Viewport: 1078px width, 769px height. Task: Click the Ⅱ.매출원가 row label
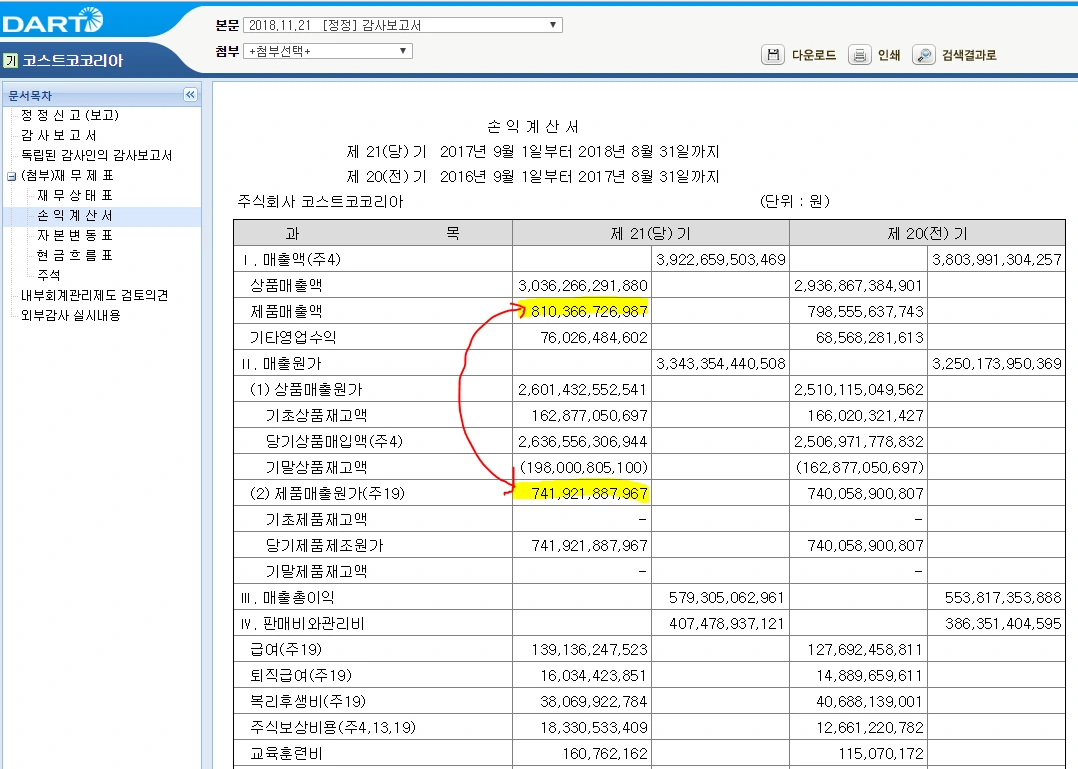[281, 364]
